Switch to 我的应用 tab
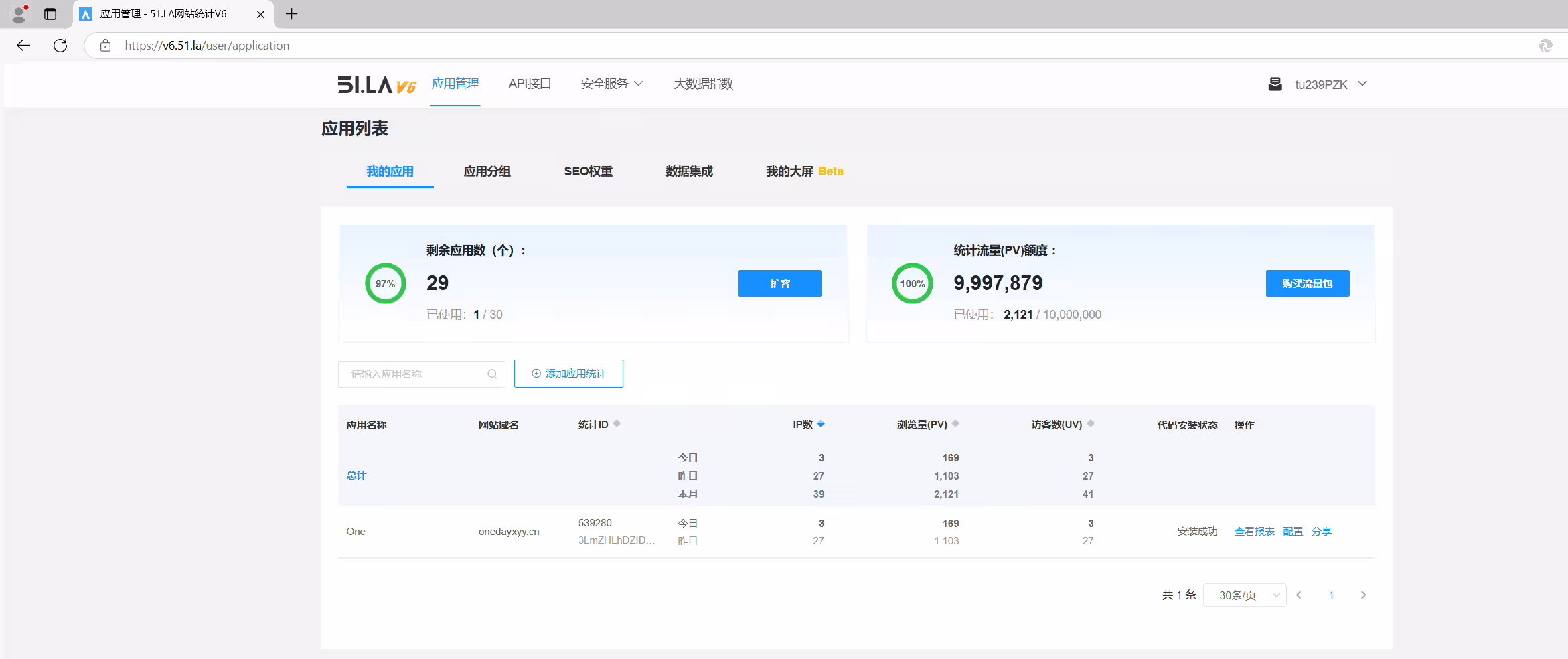 [390, 171]
